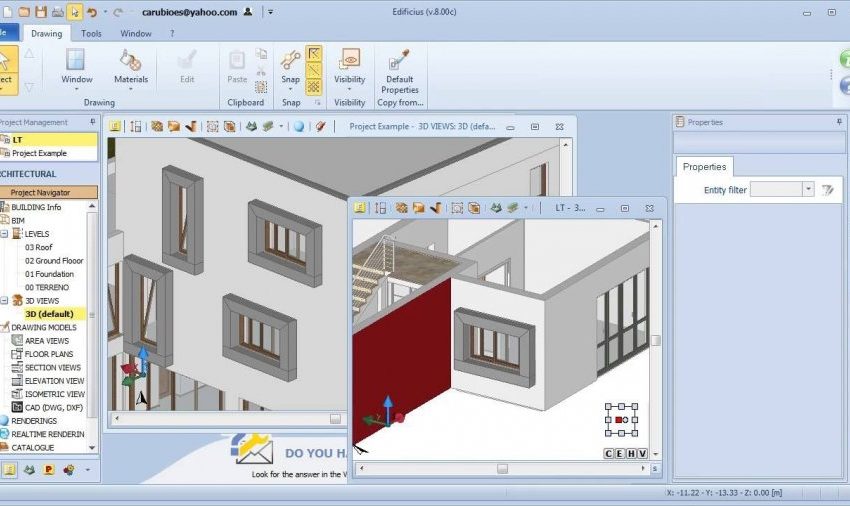Collapse the LEVELS tree node
The image size is (850, 506).
(x=5, y=233)
